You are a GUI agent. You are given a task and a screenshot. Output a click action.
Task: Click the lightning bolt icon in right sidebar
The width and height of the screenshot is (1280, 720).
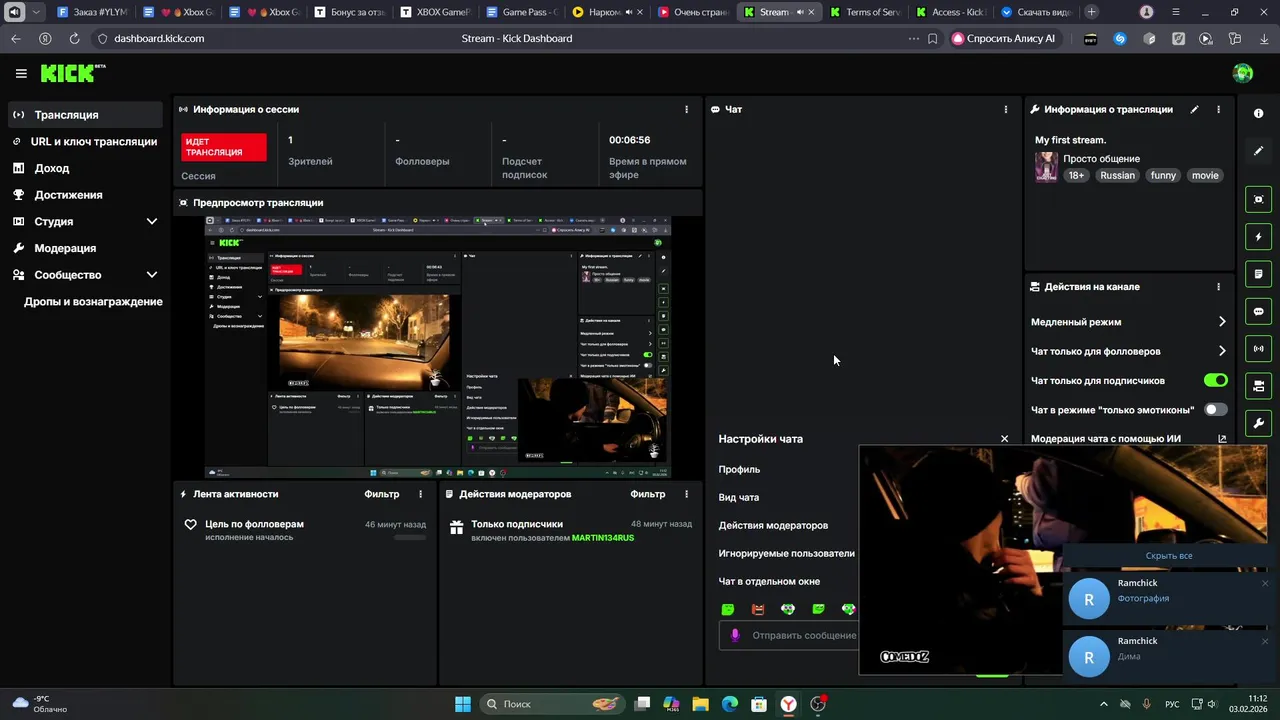[1258, 237]
